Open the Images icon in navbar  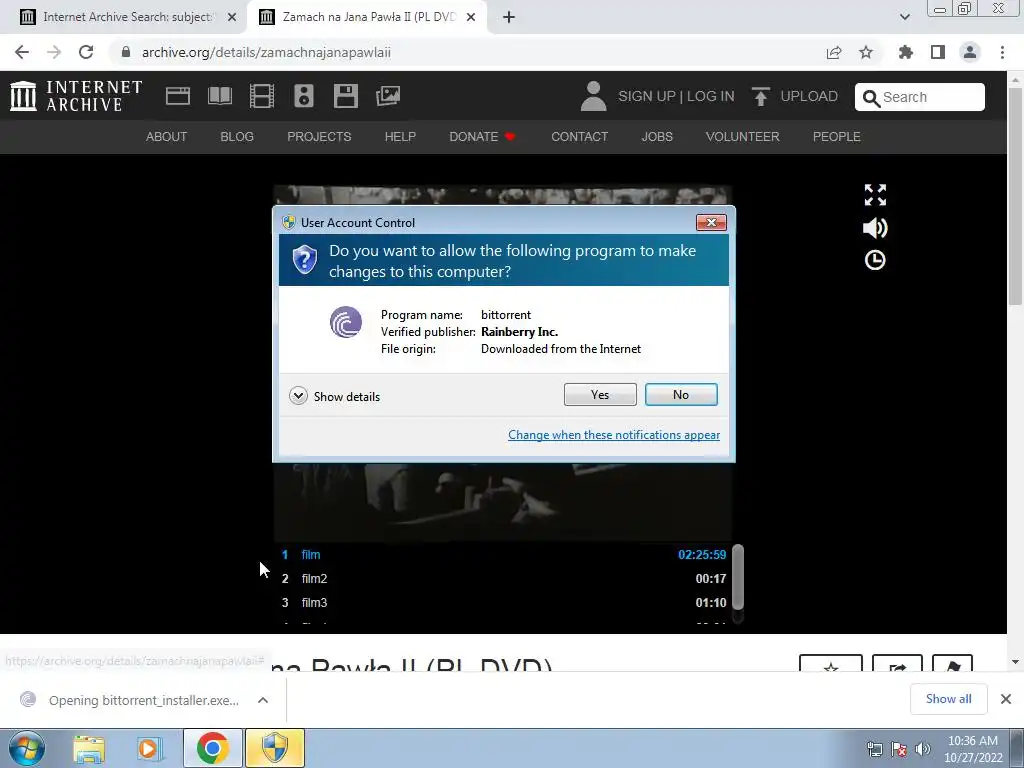(x=388, y=96)
